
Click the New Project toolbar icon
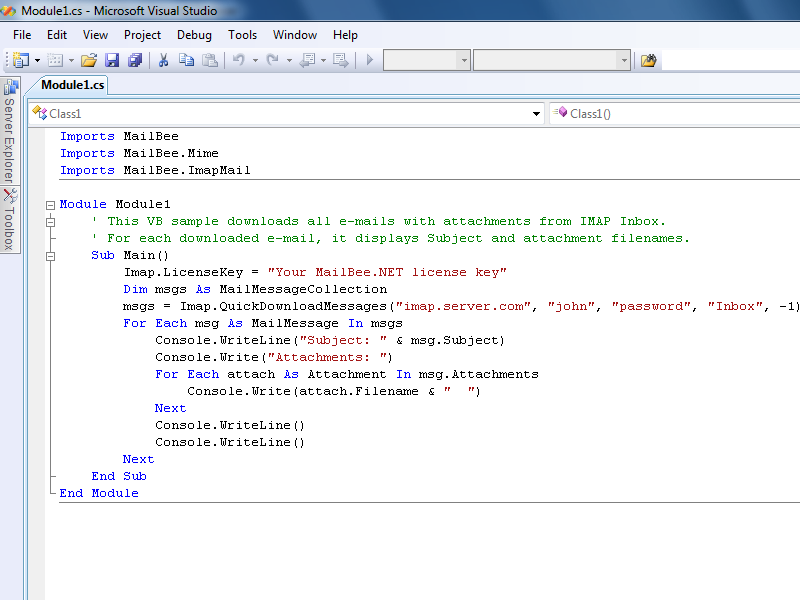click(x=21, y=60)
